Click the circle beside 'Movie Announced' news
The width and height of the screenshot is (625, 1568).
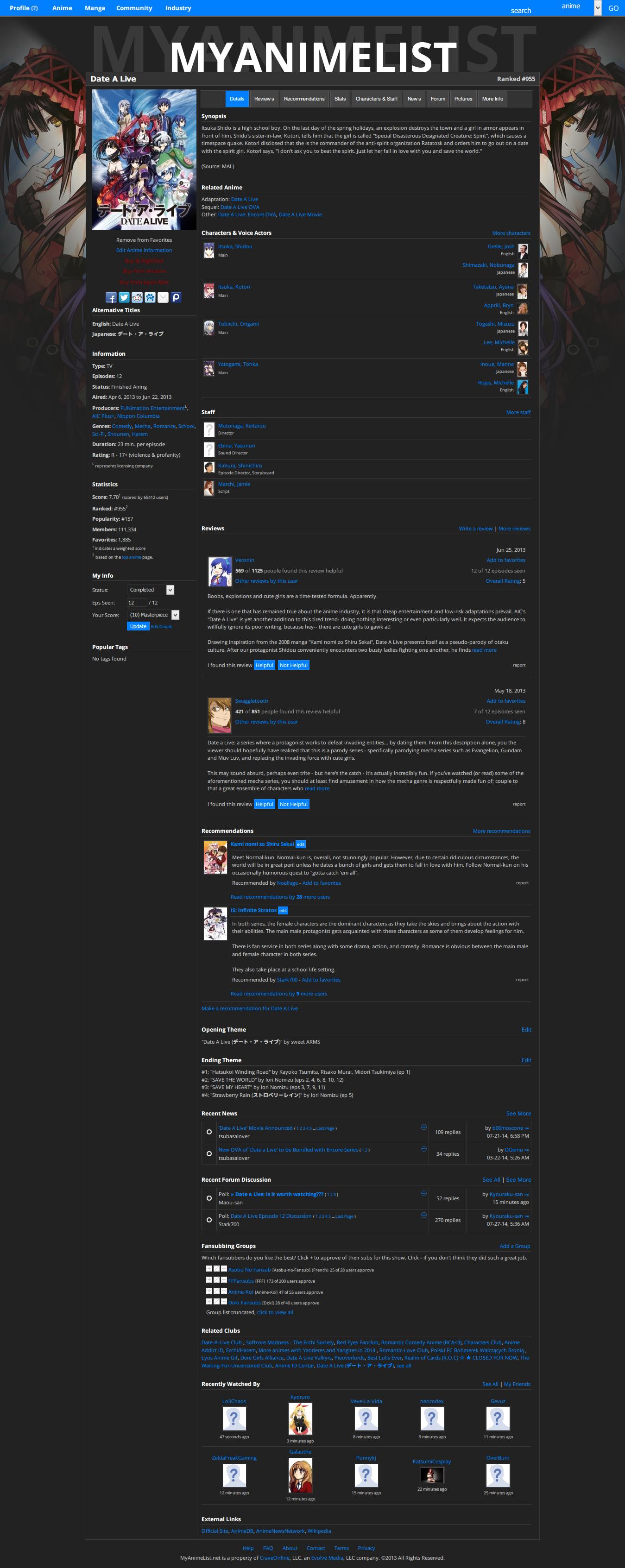tap(209, 1132)
